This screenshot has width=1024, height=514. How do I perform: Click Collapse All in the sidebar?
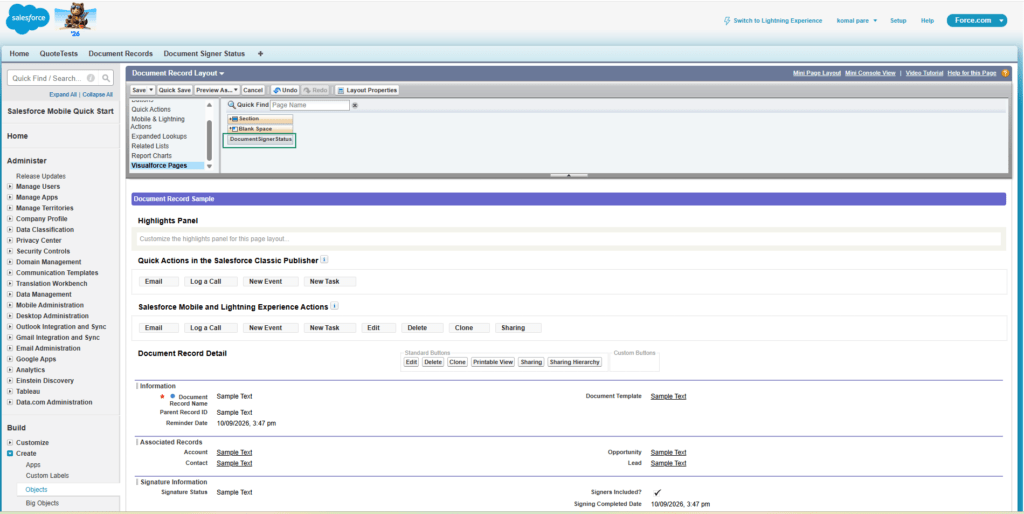(x=97, y=95)
